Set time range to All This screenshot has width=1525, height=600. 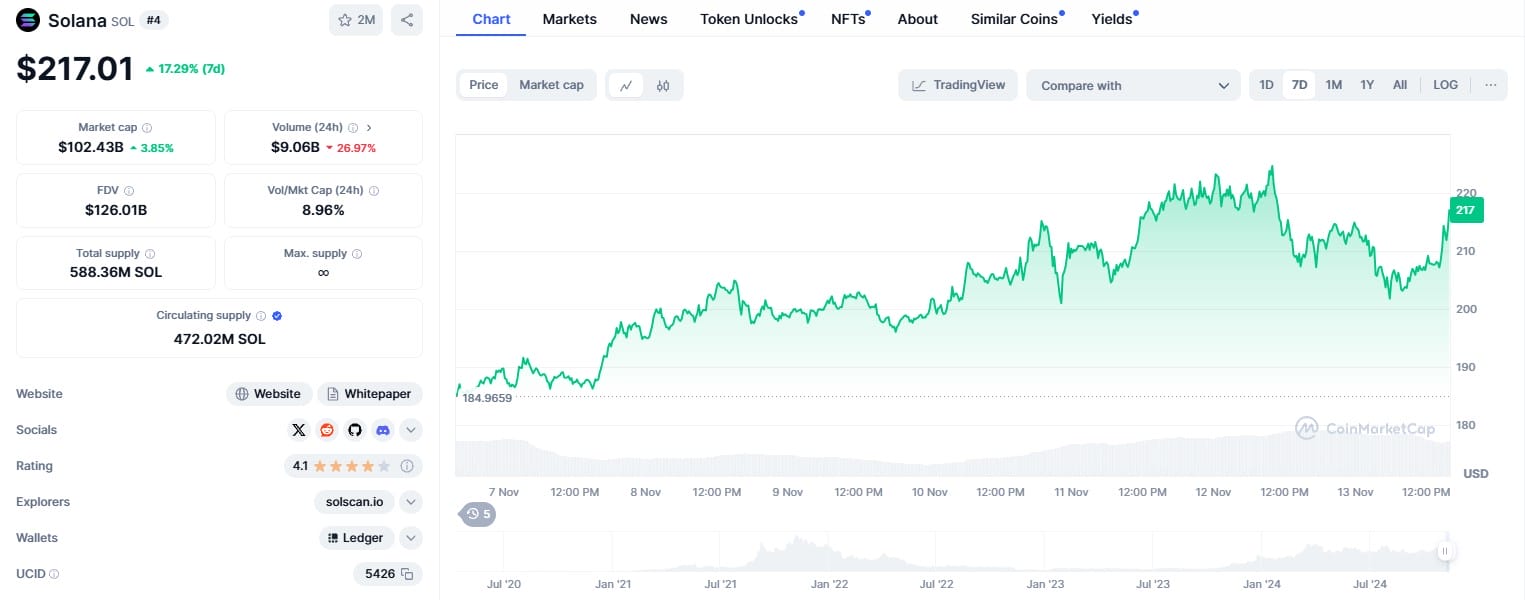(x=1400, y=85)
